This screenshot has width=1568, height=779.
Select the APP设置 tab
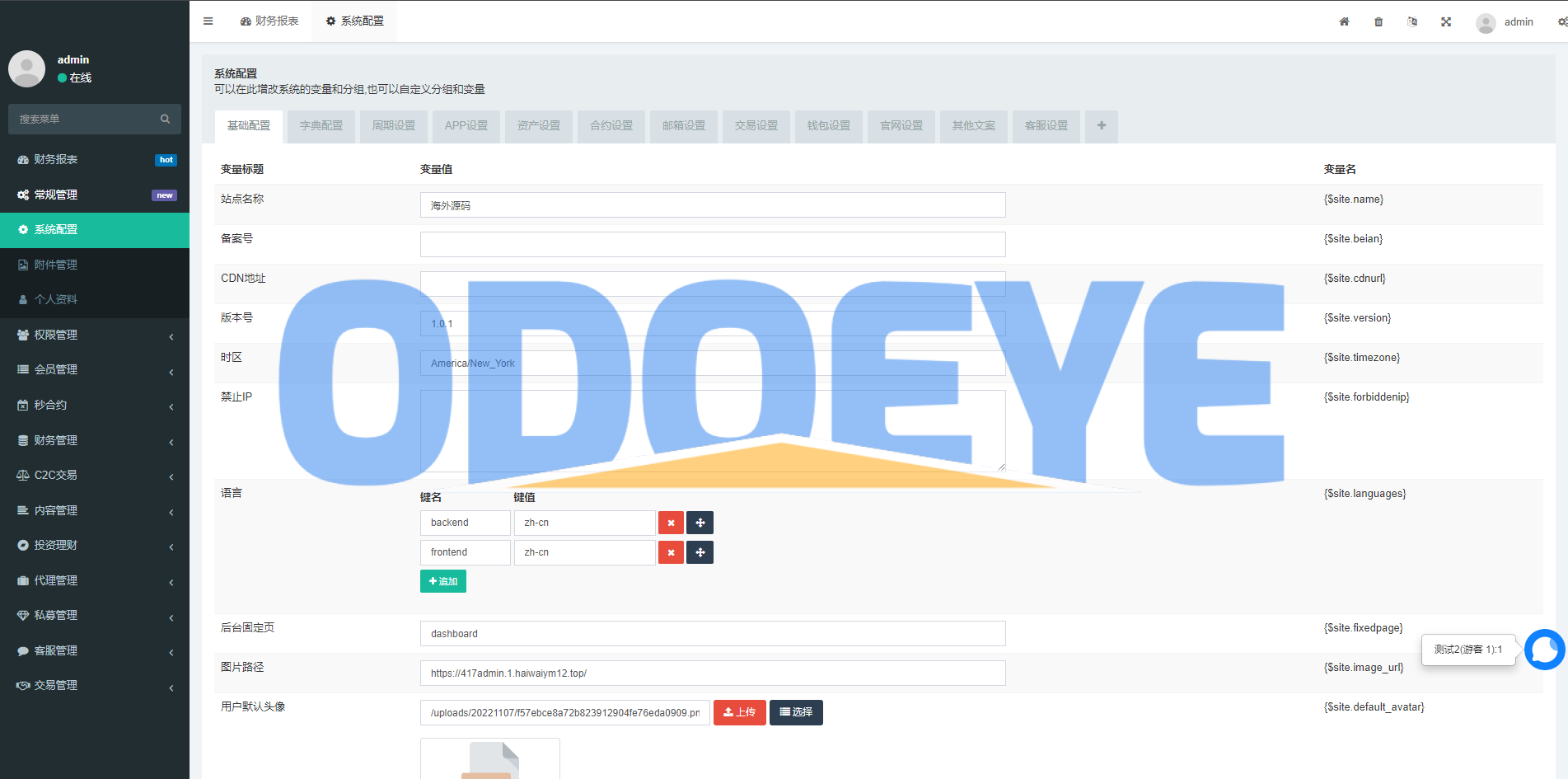point(466,126)
